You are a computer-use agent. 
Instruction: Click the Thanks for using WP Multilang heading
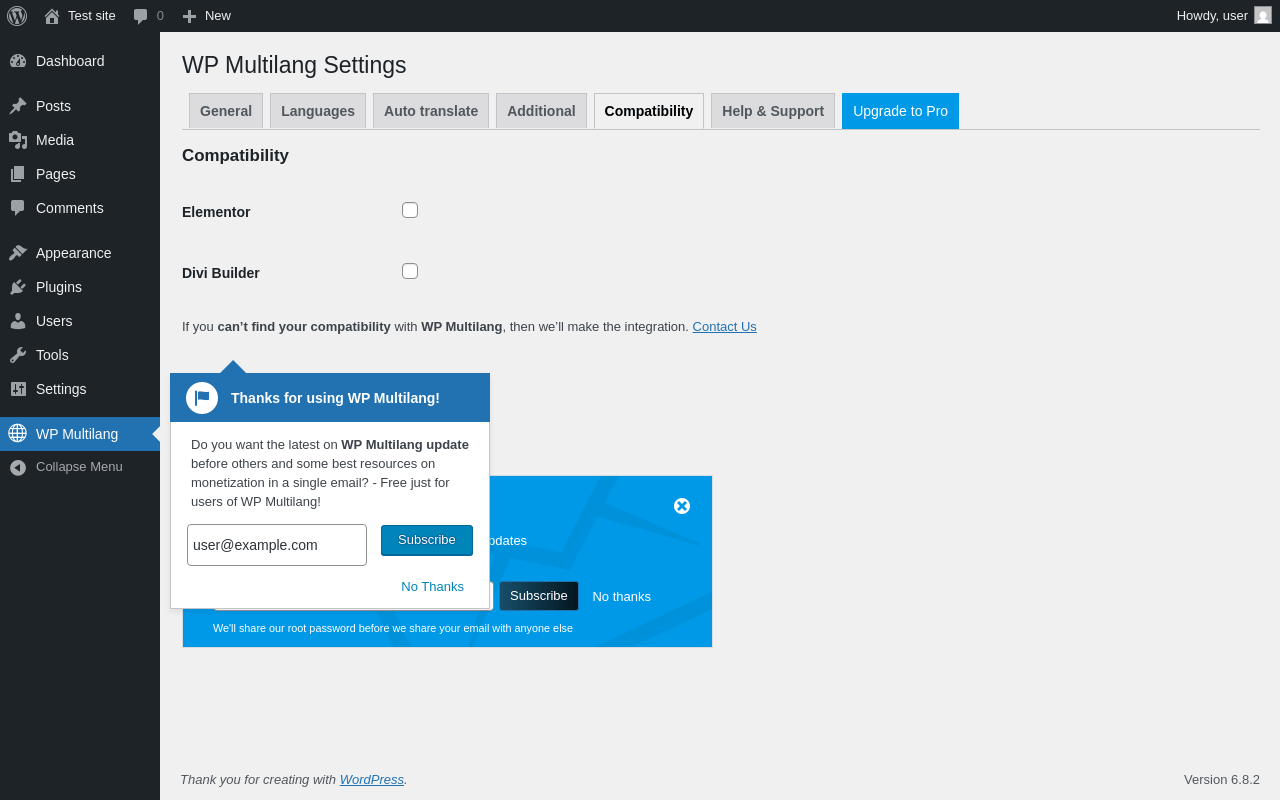tap(335, 398)
